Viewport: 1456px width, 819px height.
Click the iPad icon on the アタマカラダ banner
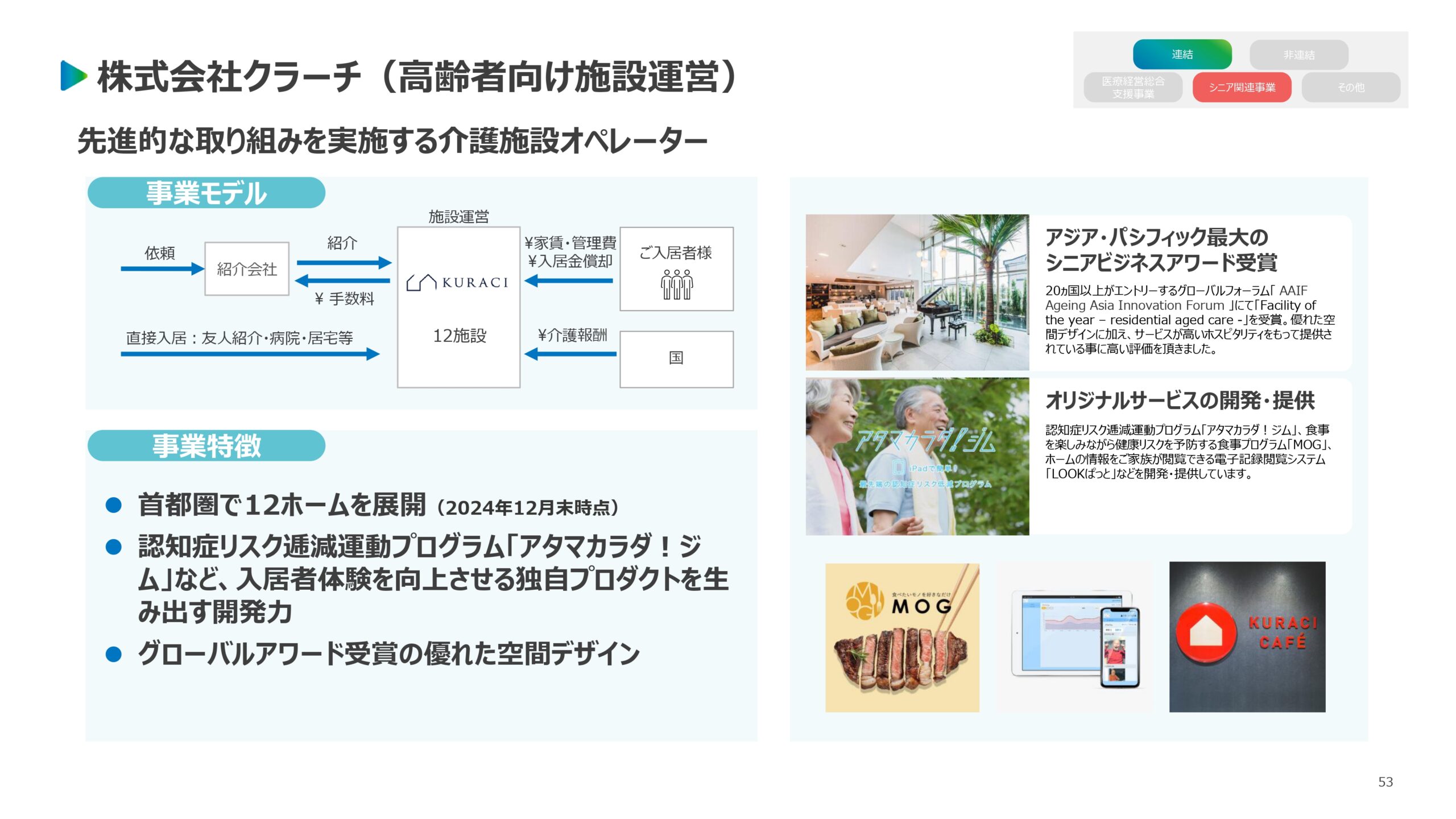(898, 468)
